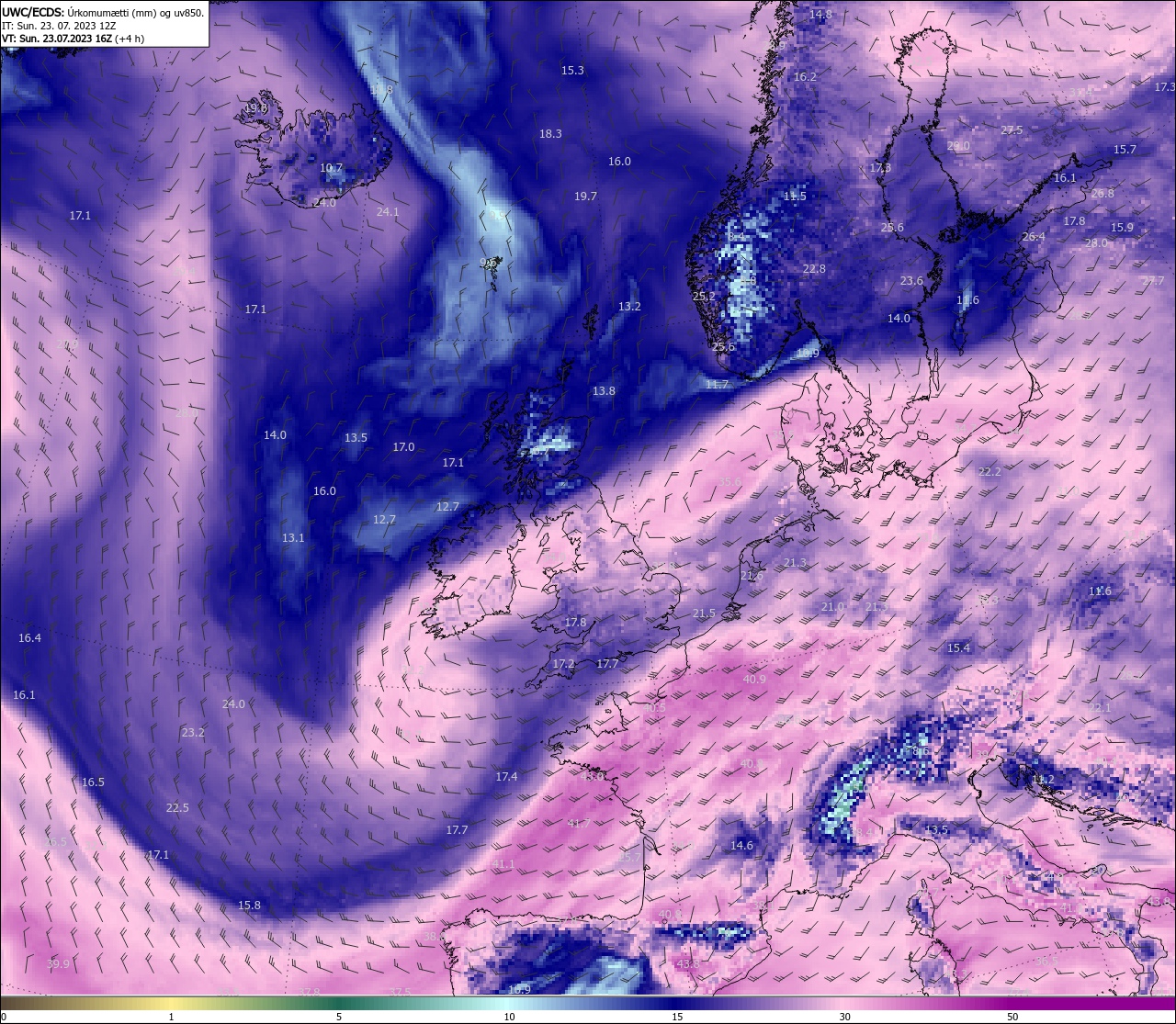Click the 13.8 value northeast of Scotland
This screenshot has width=1176, height=1024.
pos(604,391)
